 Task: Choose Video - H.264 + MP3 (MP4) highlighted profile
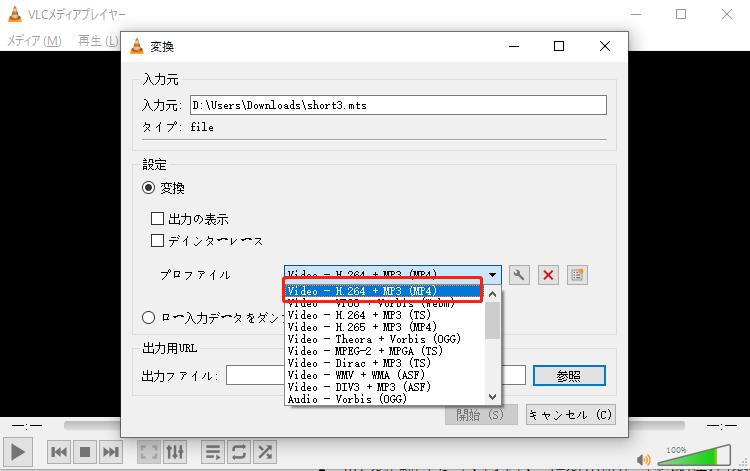(384, 291)
